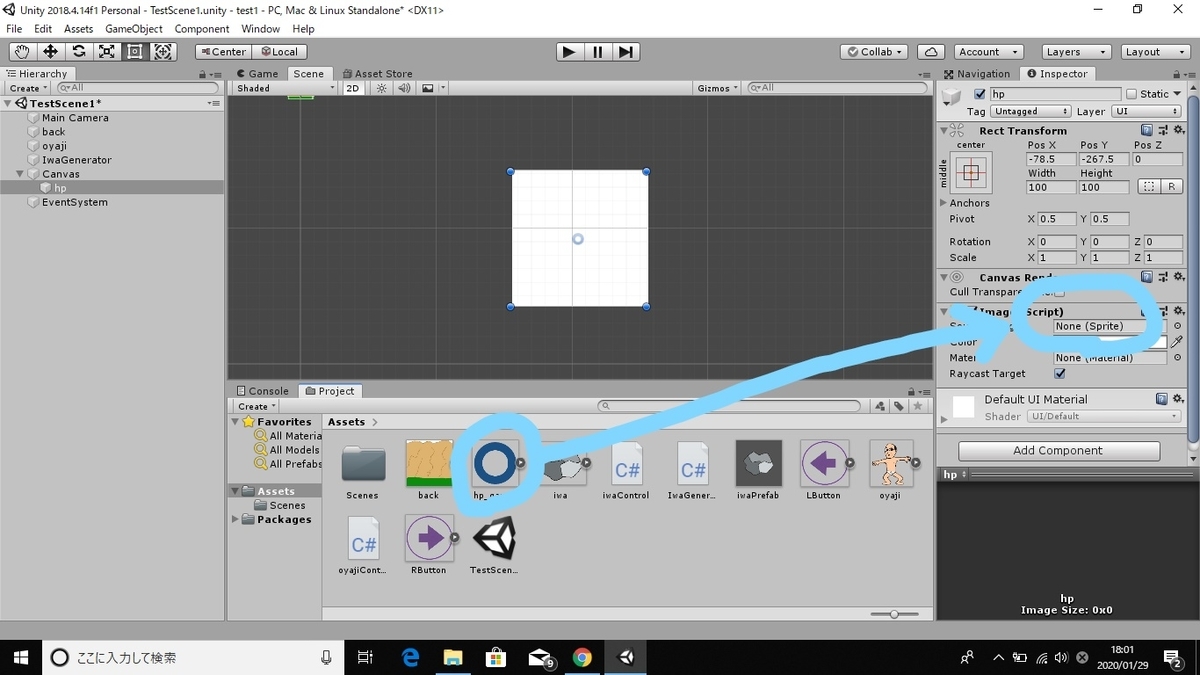
Task: Uncheck the Raycast Target checkbox
Action: tap(1060, 374)
